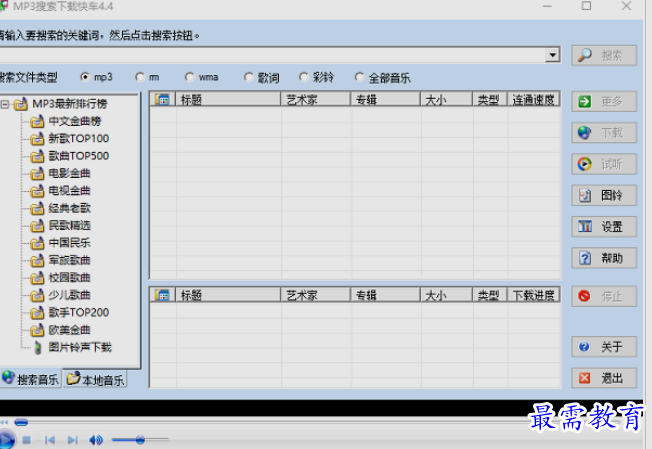Open 军旅歌曲 in the tree
652x449 pixels.
coord(69,260)
